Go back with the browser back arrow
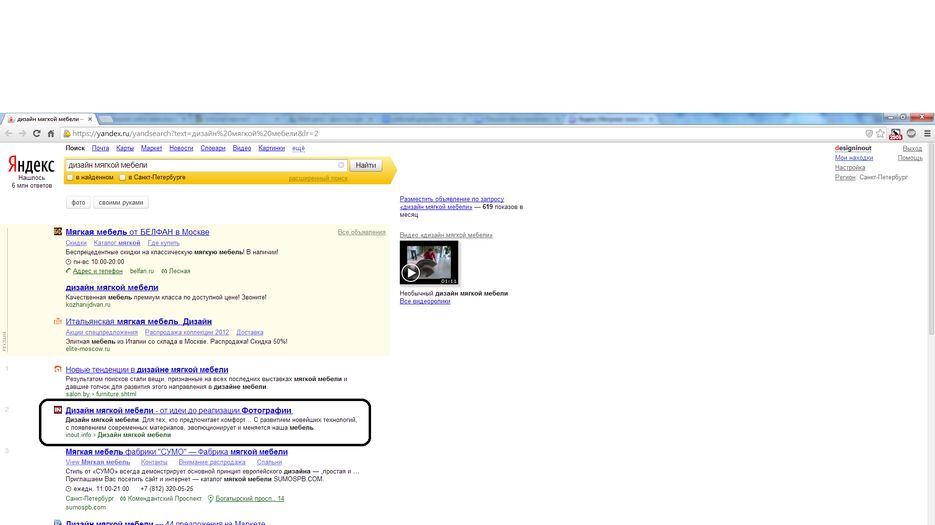 [x=8, y=134]
